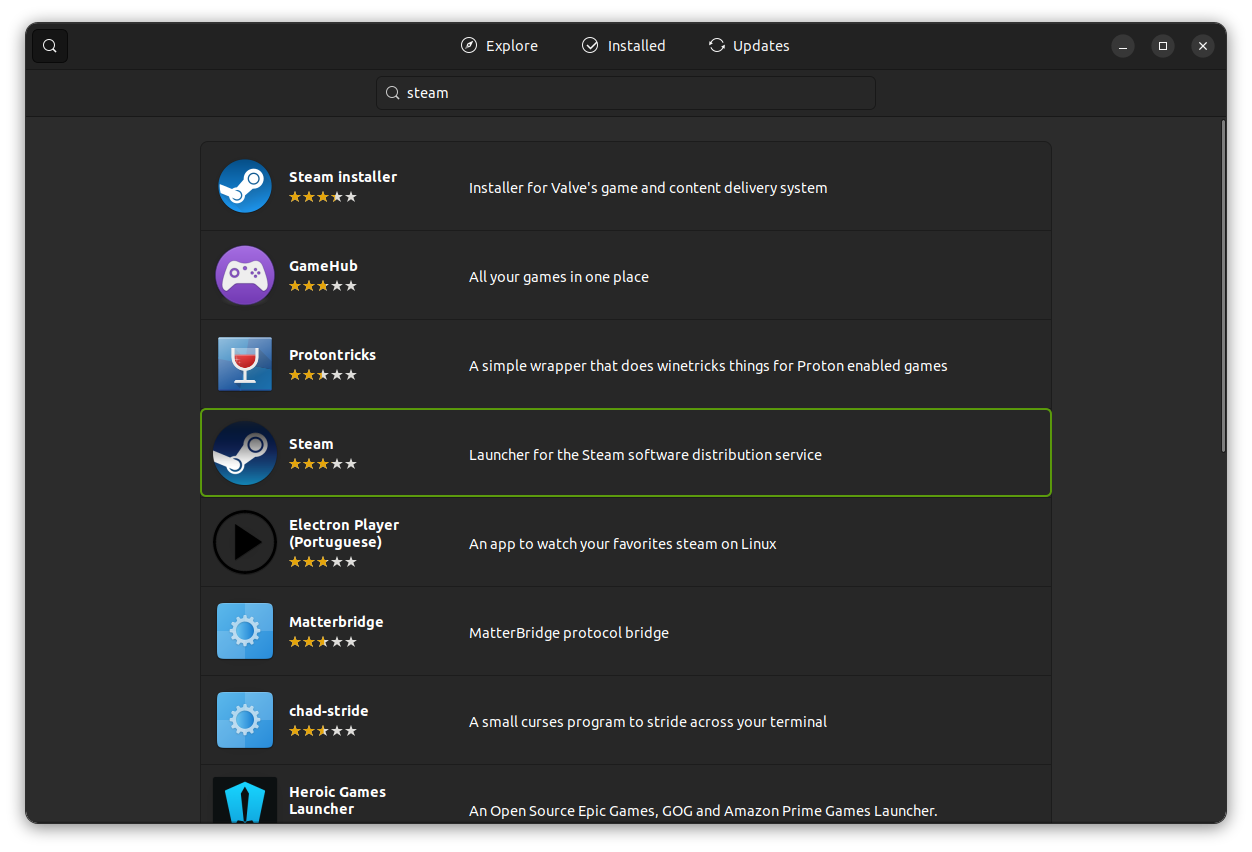The height and width of the screenshot is (852, 1252).
Task: Click inside the steam search text field
Action: (x=626, y=92)
